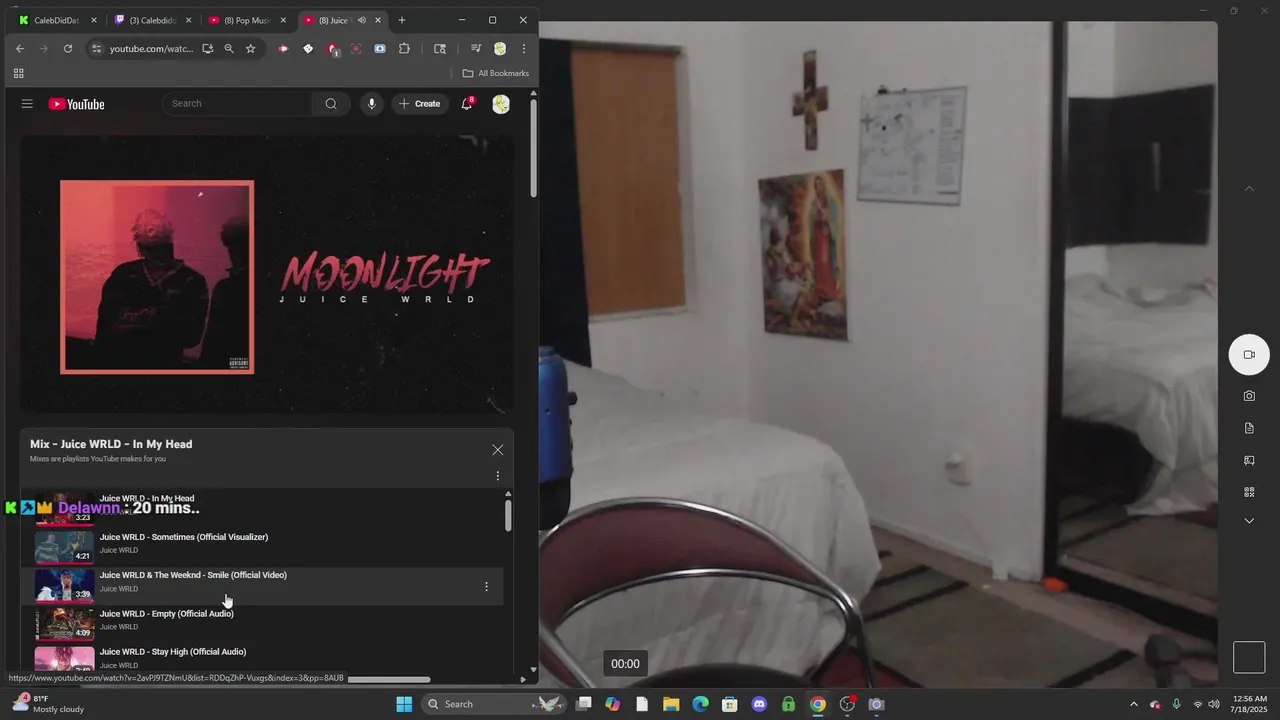Open File Explorer from the taskbar
The image size is (1280, 720).
point(671,704)
